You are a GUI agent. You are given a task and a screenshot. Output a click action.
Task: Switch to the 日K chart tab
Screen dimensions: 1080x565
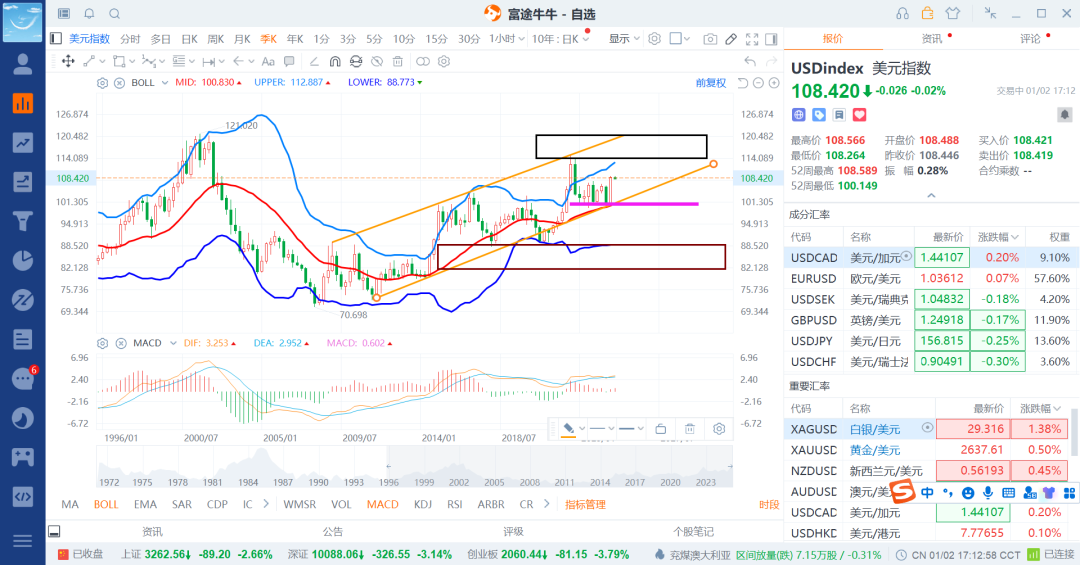(x=189, y=39)
